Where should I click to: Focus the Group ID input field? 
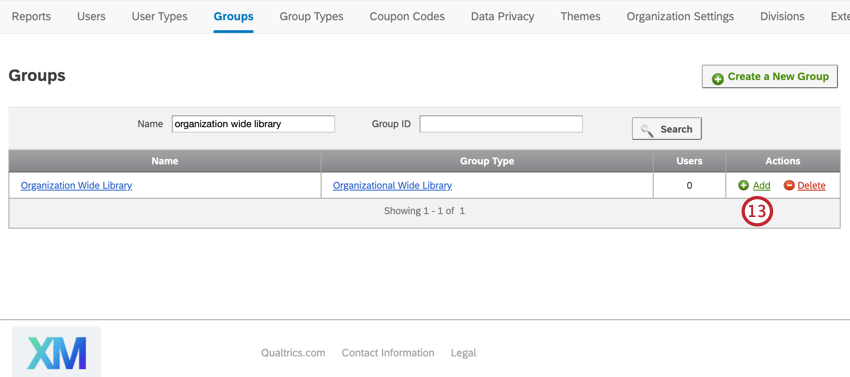tap(501, 124)
